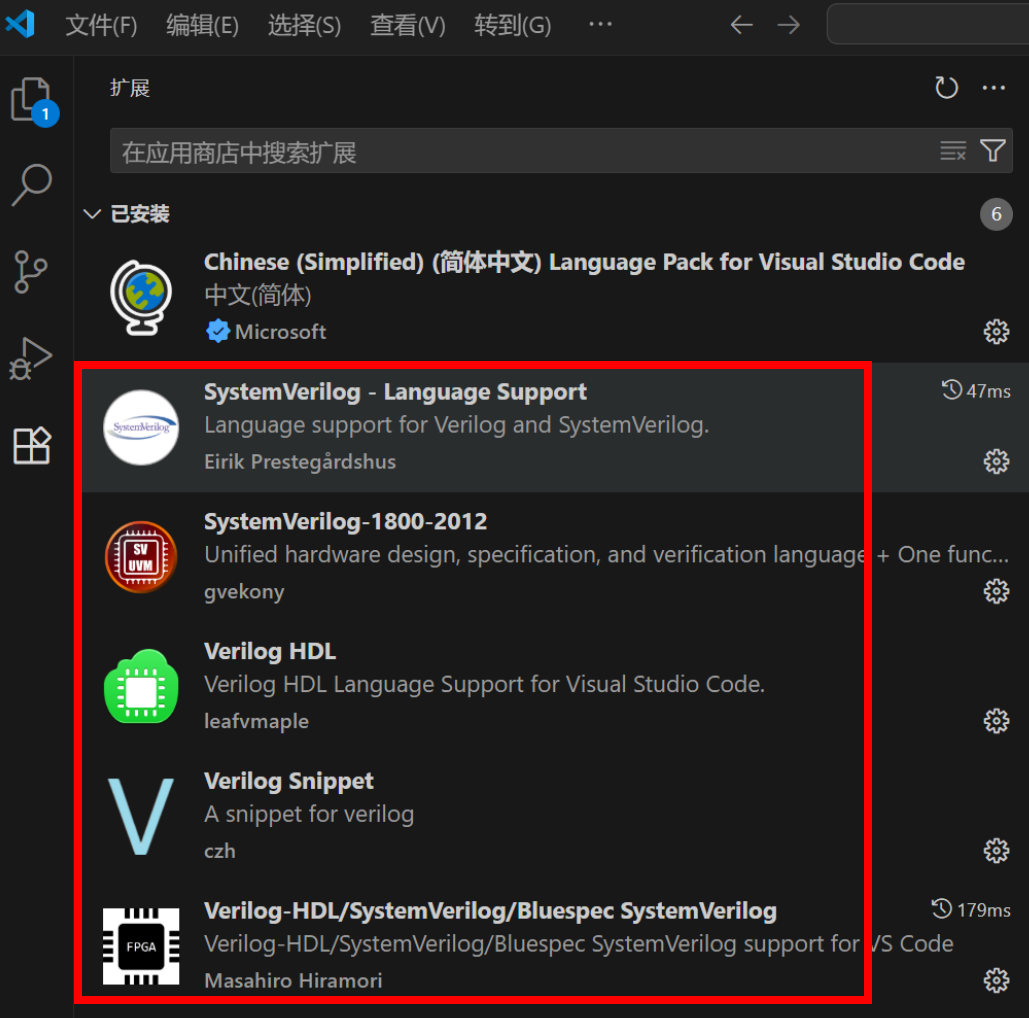The height and width of the screenshot is (1018, 1029).
Task: Open the 编辑(E) menu
Action: (x=202, y=26)
